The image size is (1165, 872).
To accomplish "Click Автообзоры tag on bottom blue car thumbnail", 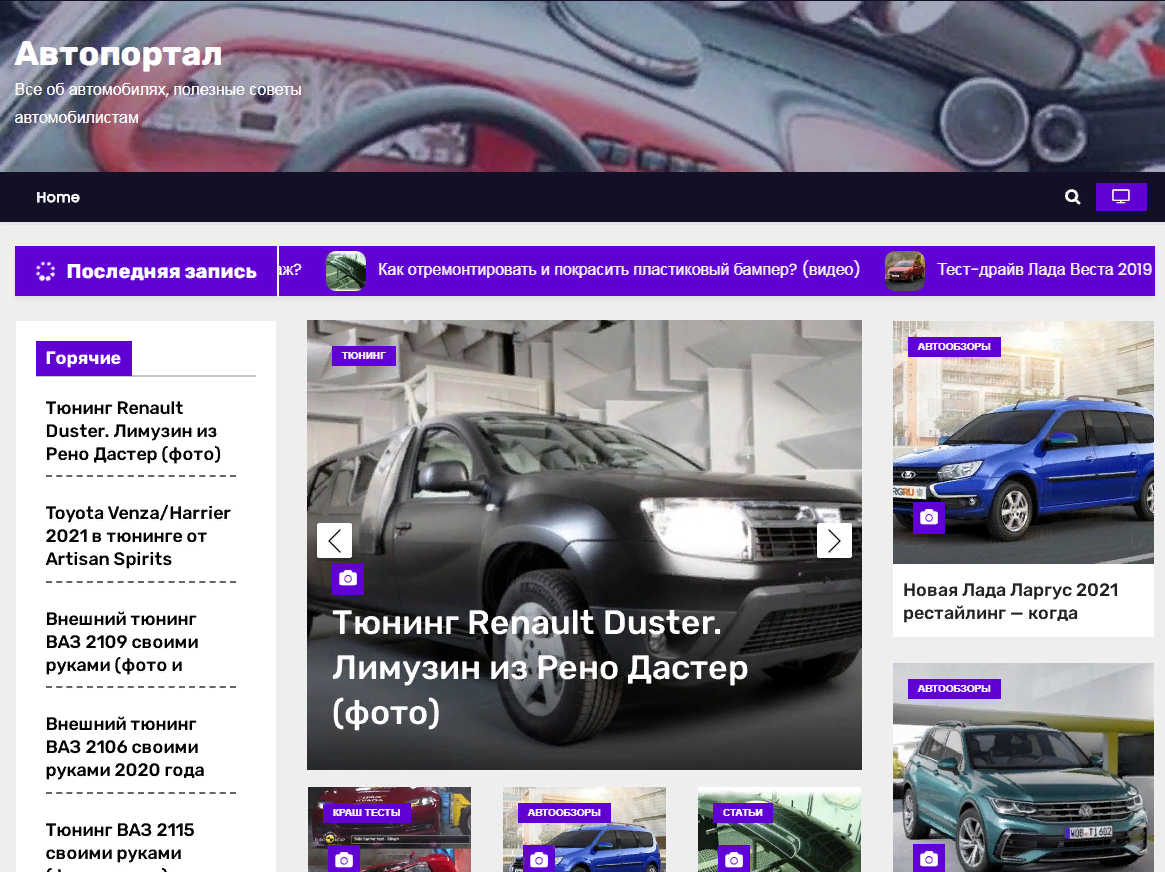I will tap(564, 813).
